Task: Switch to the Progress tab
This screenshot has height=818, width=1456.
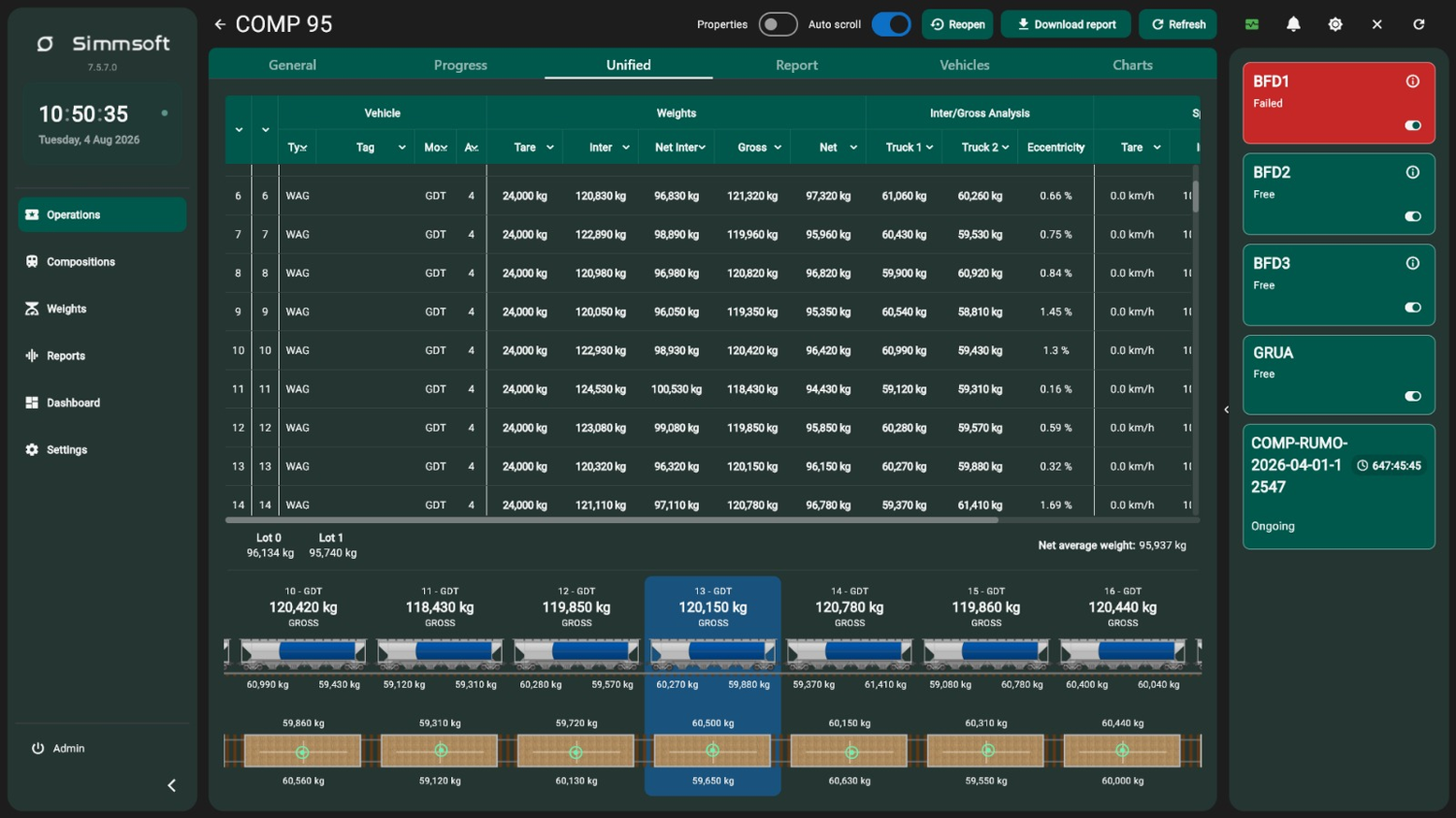Action: [460, 65]
